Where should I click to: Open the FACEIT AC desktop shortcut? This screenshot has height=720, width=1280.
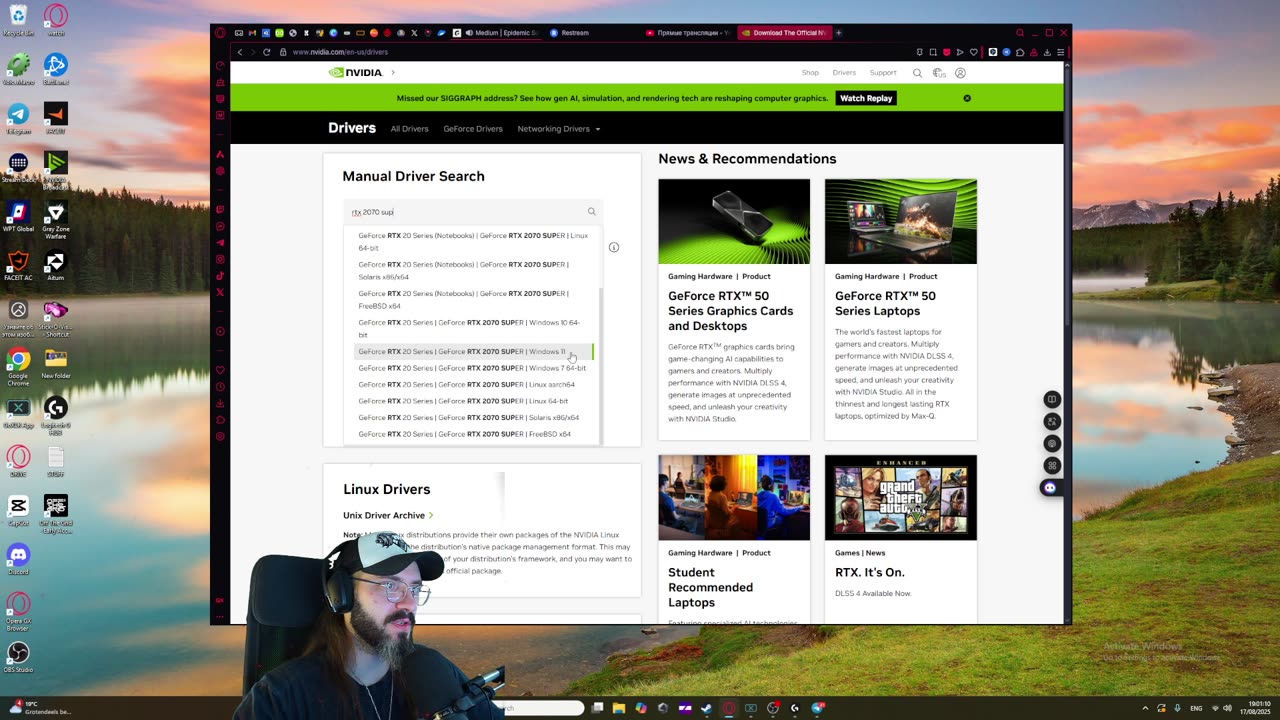click(x=18, y=264)
